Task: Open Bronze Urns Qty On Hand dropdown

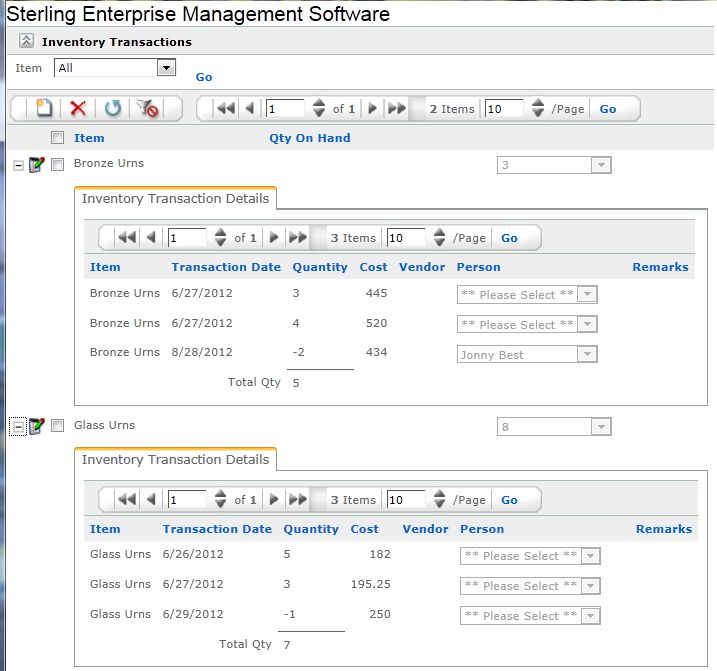Action: pos(554,165)
